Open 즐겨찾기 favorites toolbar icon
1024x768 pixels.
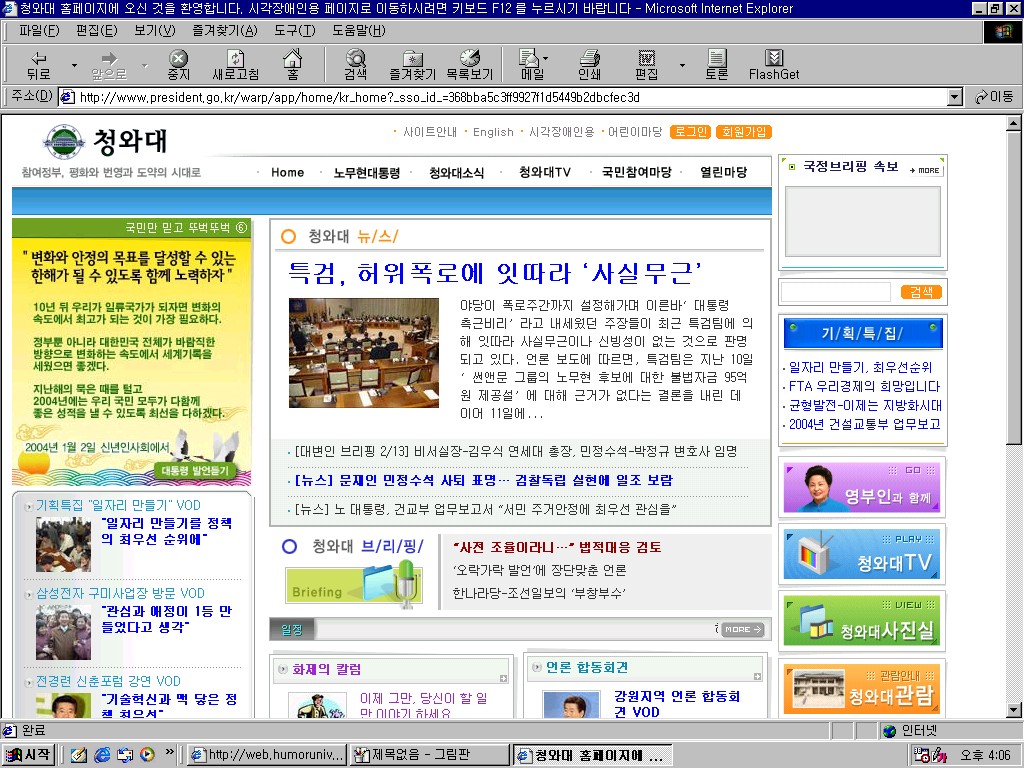(412, 65)
